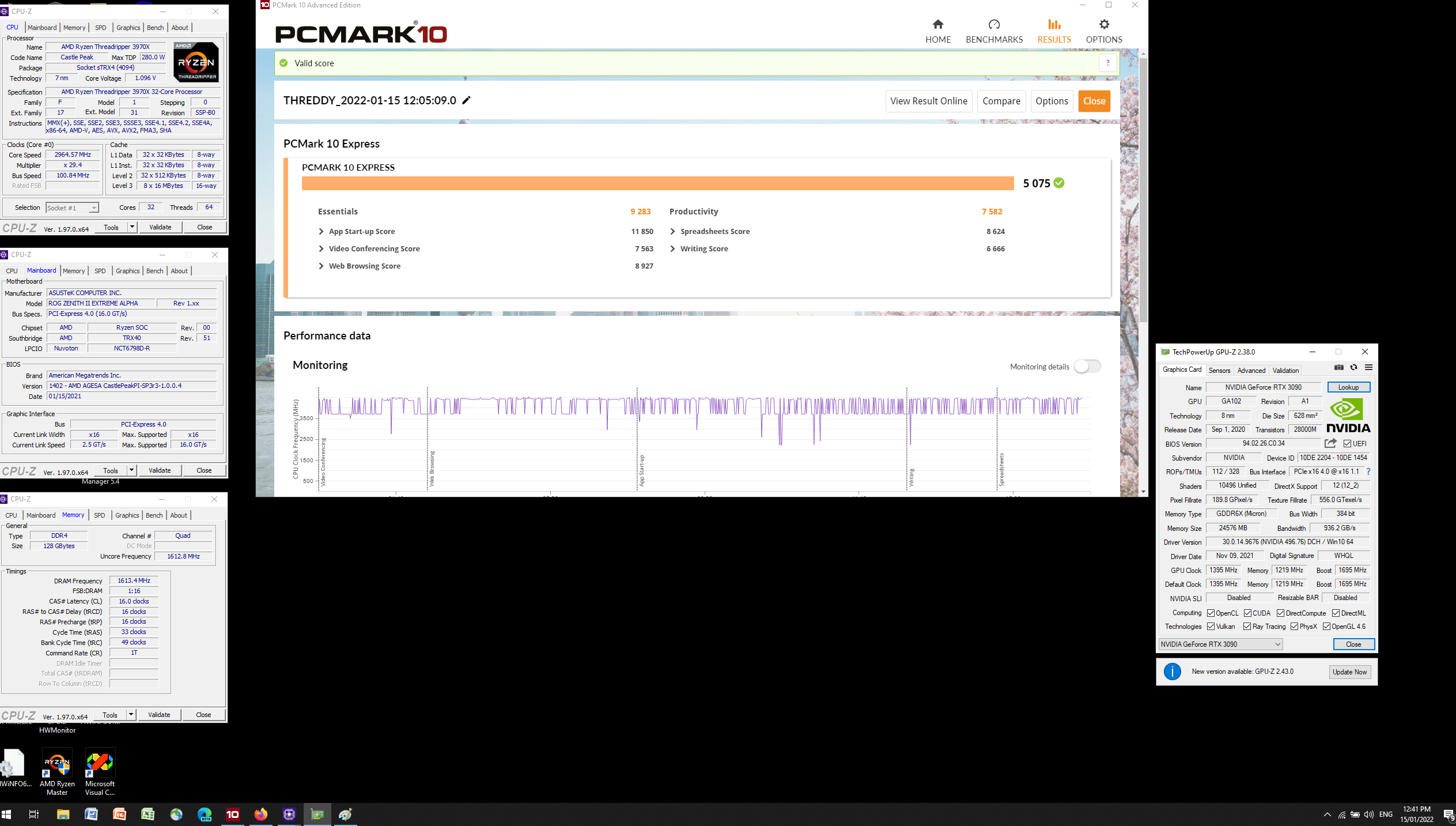Image resolution: width=1456 pixels, height=826 pixels.
Task: Click the PCMark 10 Express orange score bar
Action: [657, 183]
